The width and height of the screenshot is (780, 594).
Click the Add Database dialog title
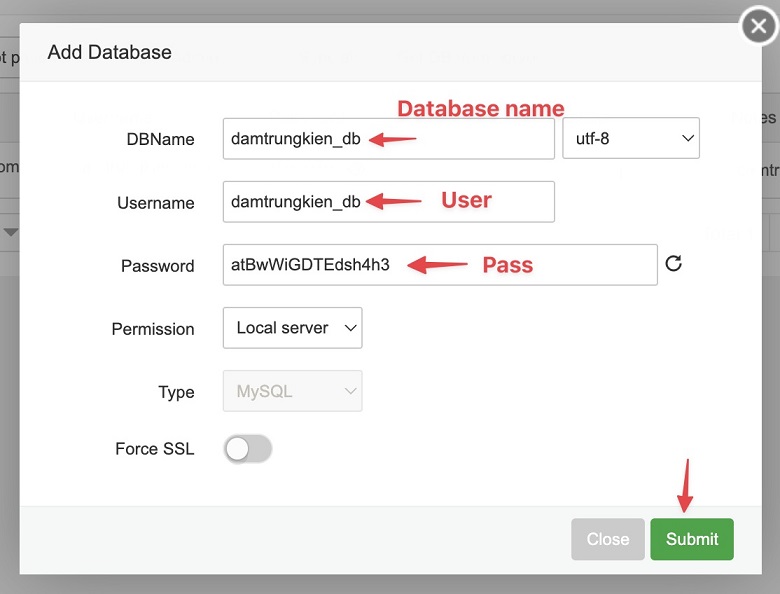110,53
